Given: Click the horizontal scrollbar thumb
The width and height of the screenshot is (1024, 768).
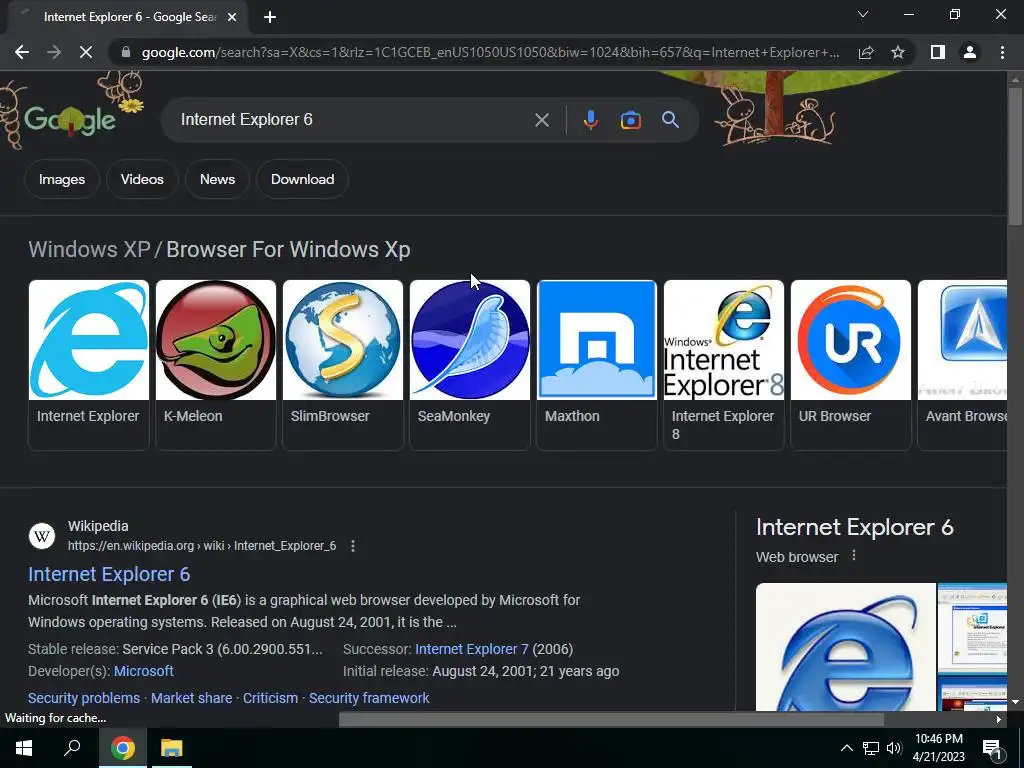Looking at the screenshot, I should point(611,719).
